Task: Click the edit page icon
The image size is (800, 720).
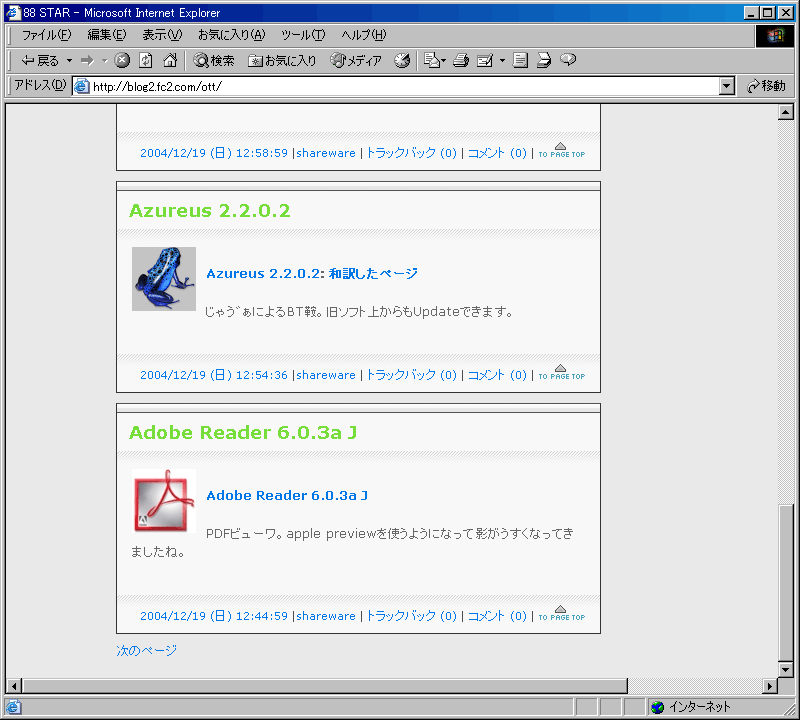Action: click(x=485, y=61)
